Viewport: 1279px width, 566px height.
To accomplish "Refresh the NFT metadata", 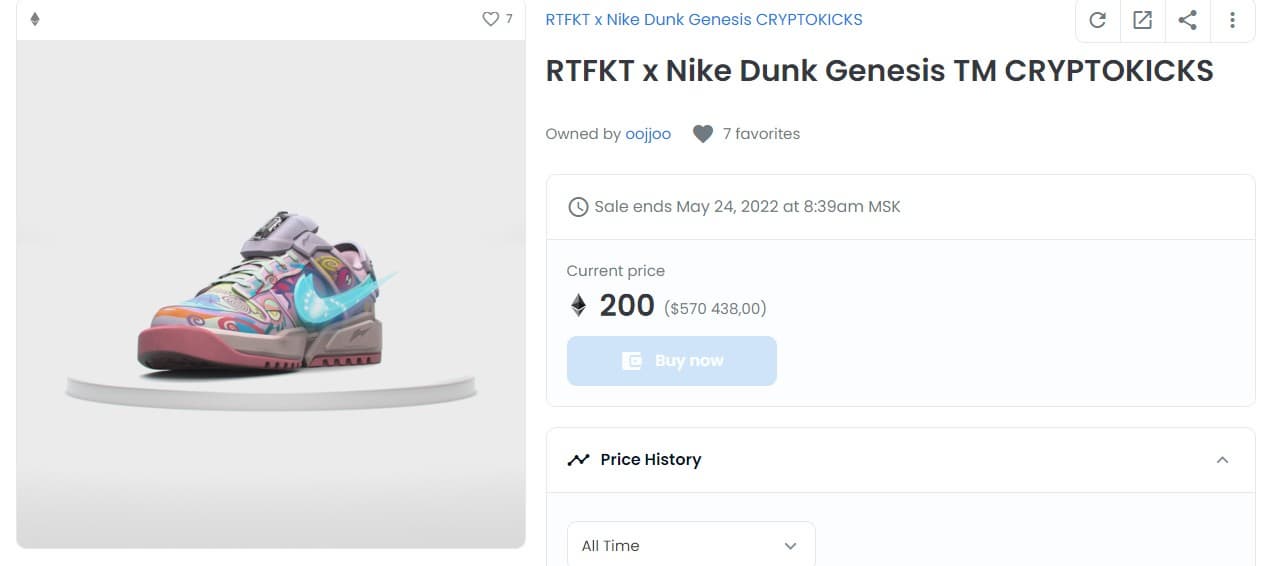I will 1097,20.
